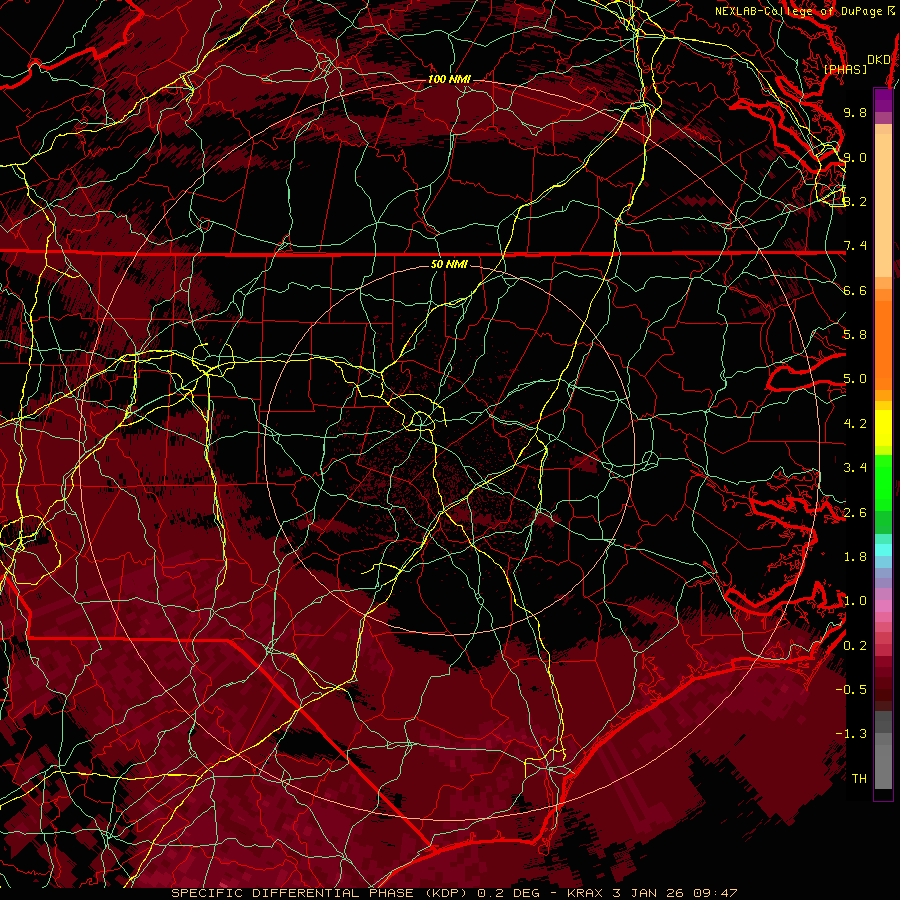Viewport: 900px width, 900px height.
Task: Click the 09:47 timestamp in the caption
Action: (713, 893)
